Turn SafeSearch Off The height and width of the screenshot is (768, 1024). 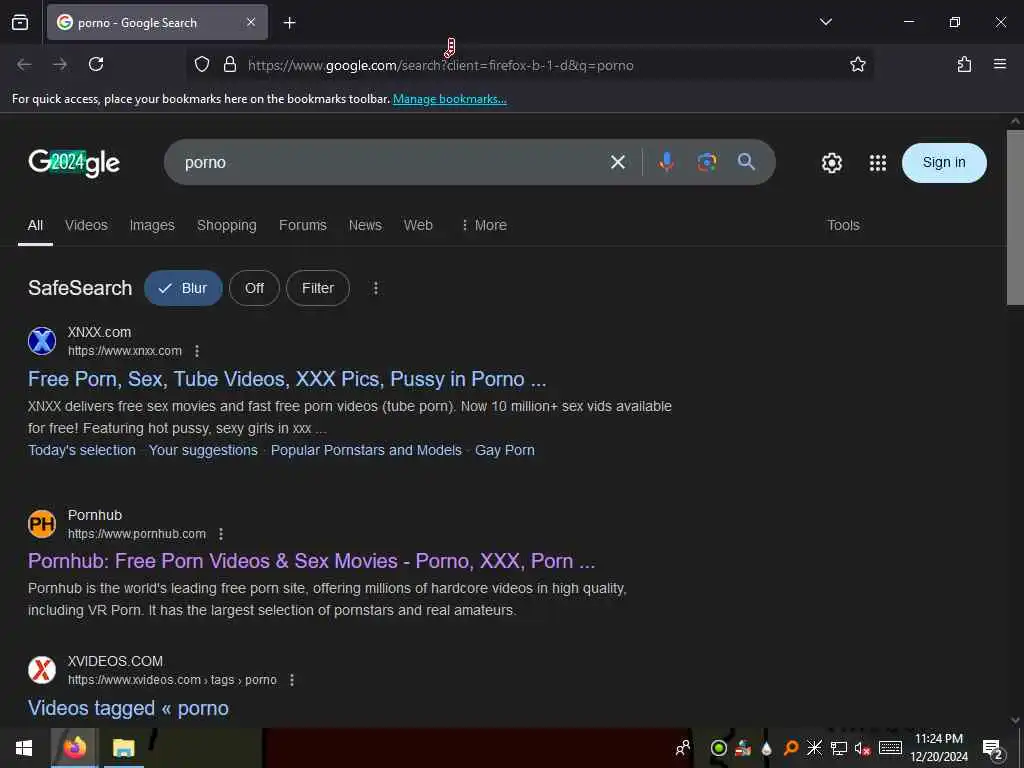click(254, 288)
